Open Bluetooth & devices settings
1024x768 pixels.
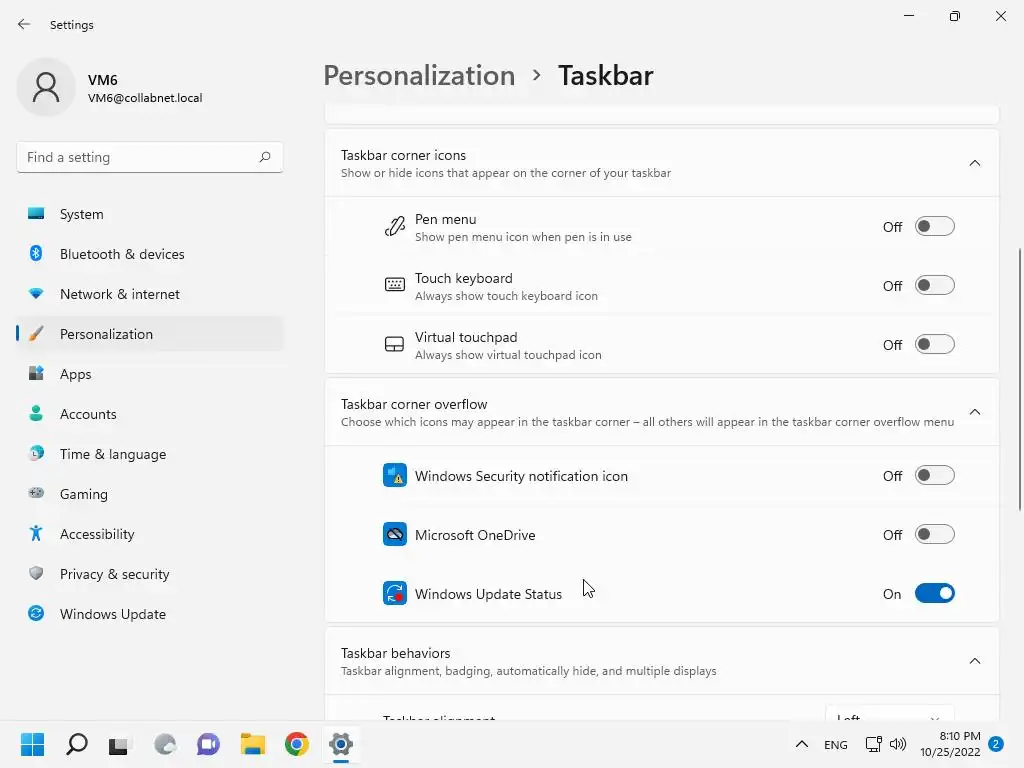[150, 254]
